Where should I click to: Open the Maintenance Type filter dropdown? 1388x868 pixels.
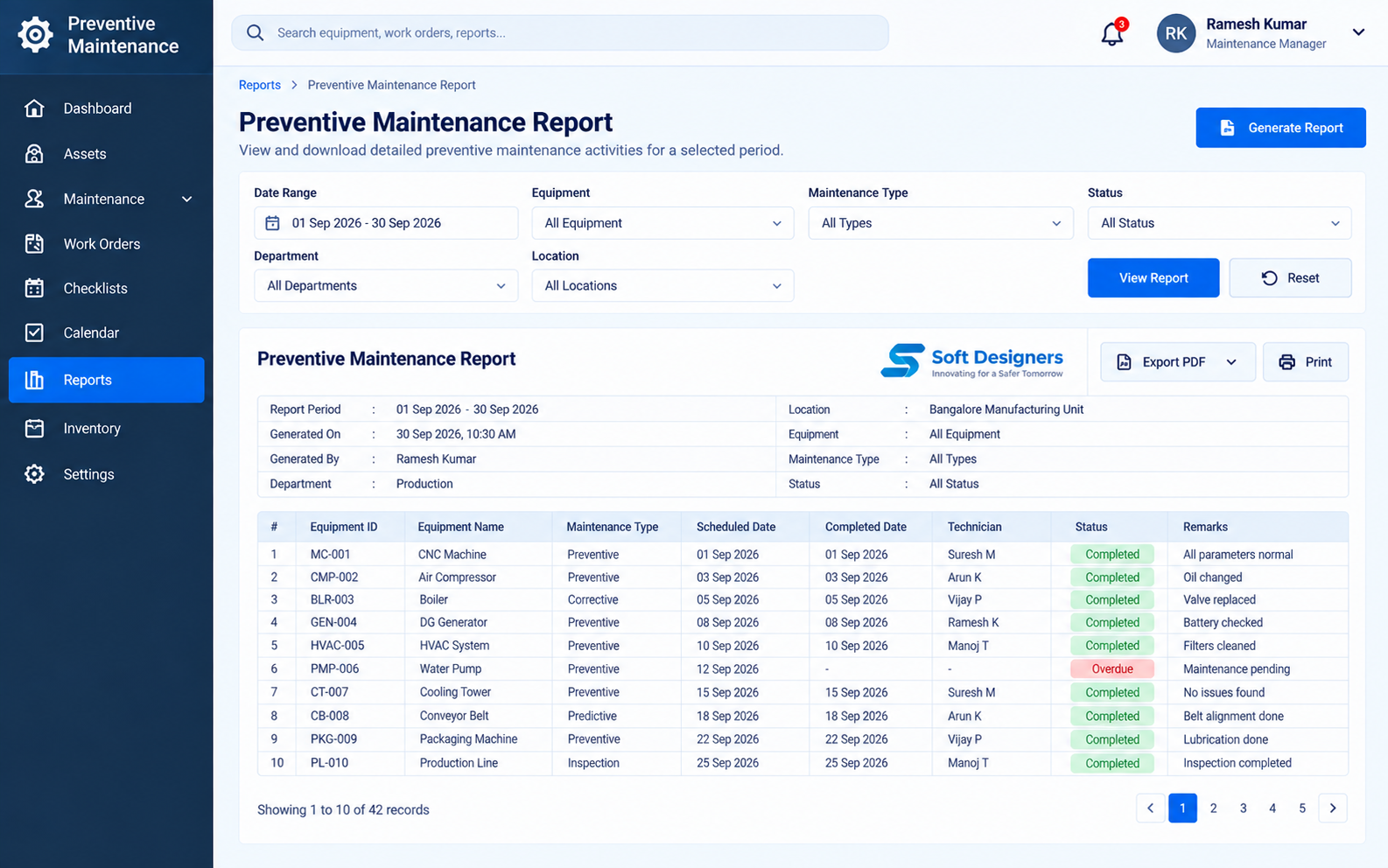coord(941,223)
